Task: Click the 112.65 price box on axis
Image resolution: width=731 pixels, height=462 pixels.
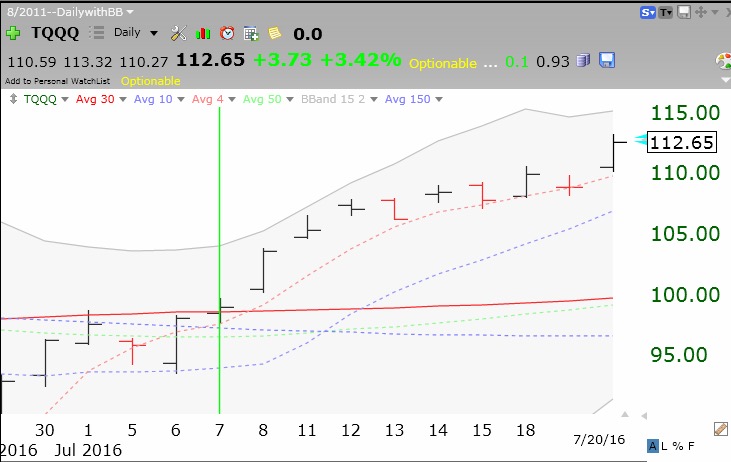Action: click(682, 143)
